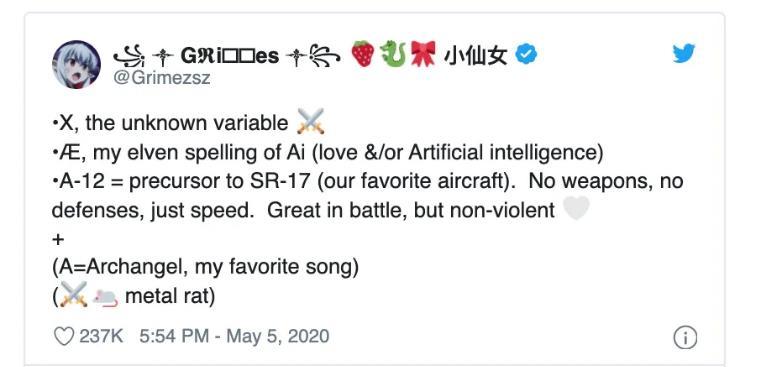Click the 'X, the unknown variable' line
Screen dimensions: 761x367
tap(170, 123)
